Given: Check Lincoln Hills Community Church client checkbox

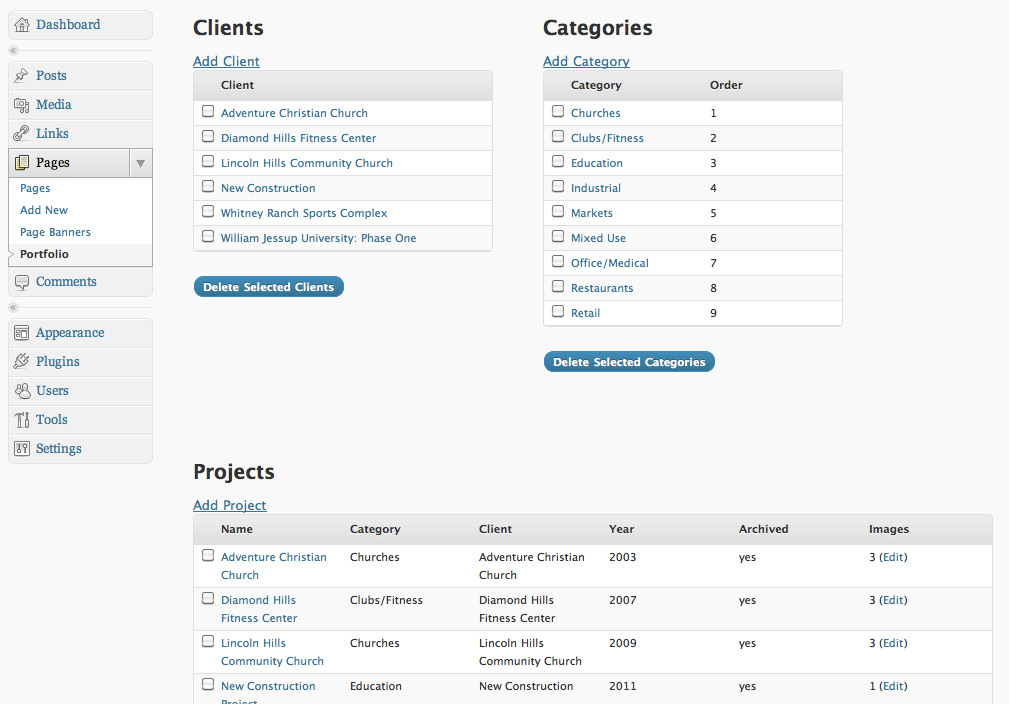Looking at the screenshot, I should click(208, 161).
